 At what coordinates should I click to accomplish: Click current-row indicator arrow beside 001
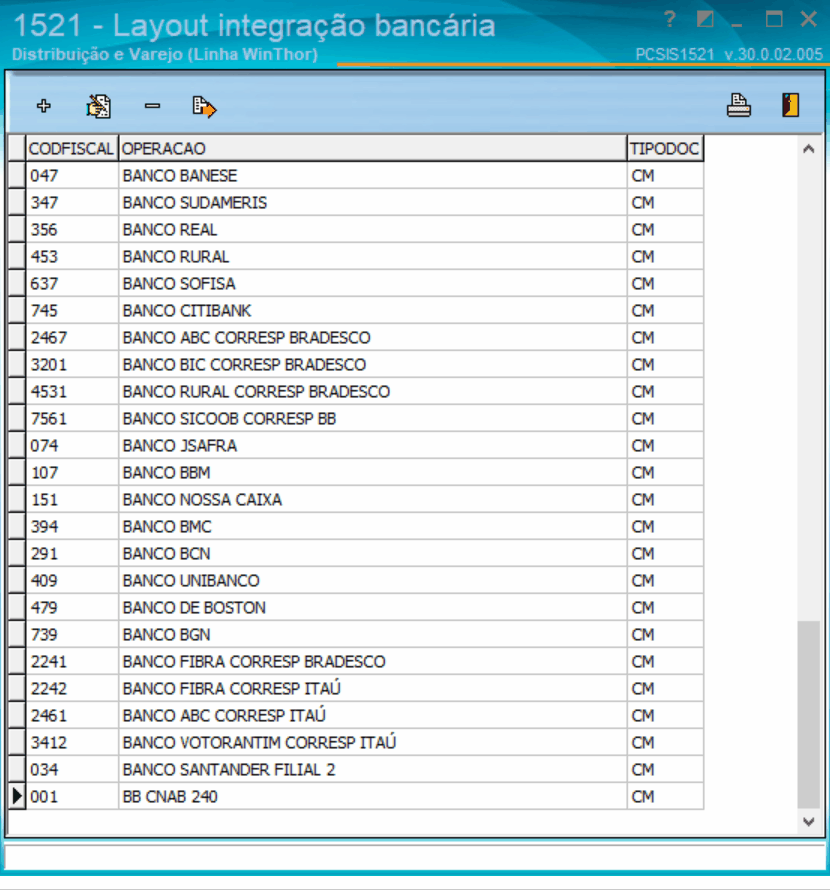(17, 796)
